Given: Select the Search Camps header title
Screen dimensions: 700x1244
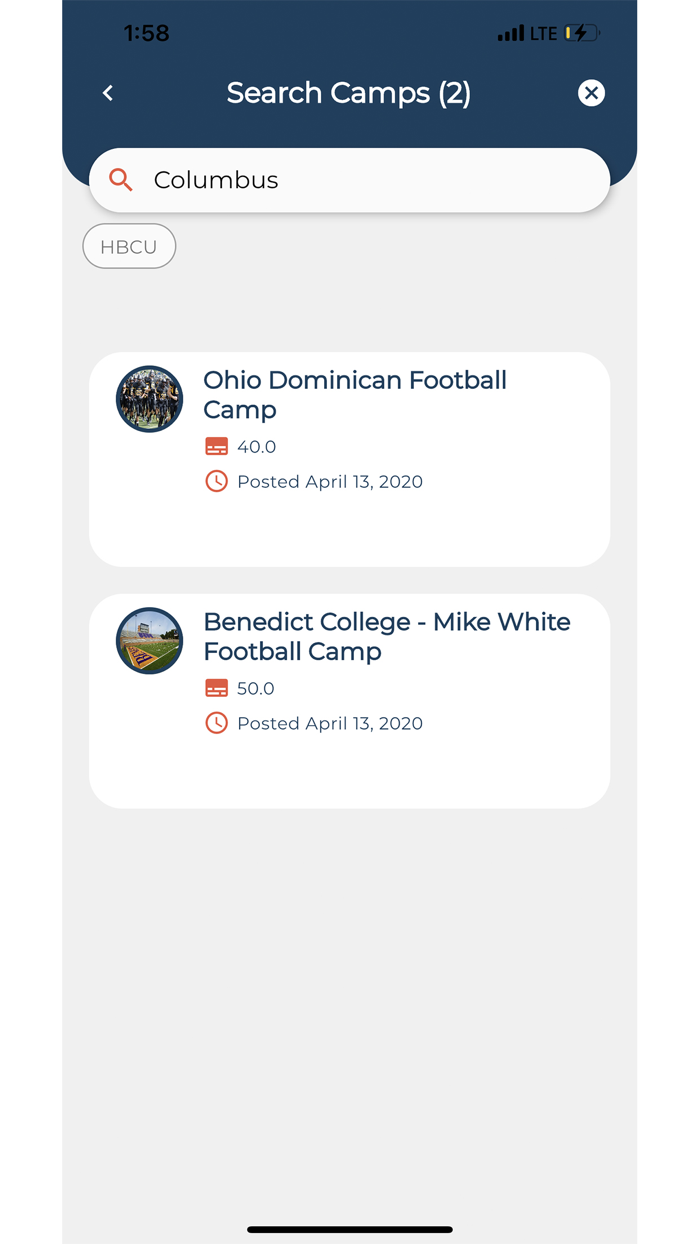Looking at the screenshot, I should point(349,93).
